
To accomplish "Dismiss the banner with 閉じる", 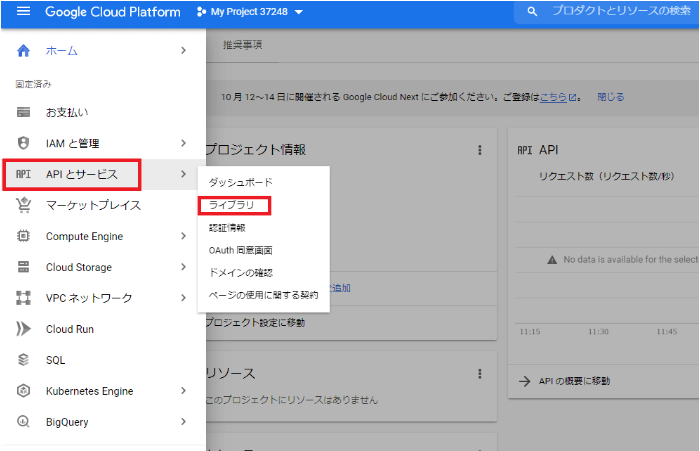I will point(611,97).
